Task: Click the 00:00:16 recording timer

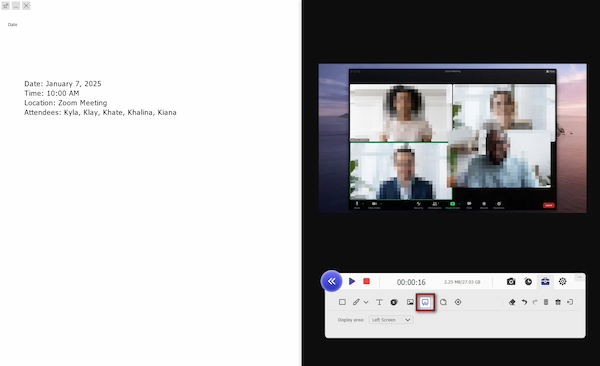Action: click(411, 282)
